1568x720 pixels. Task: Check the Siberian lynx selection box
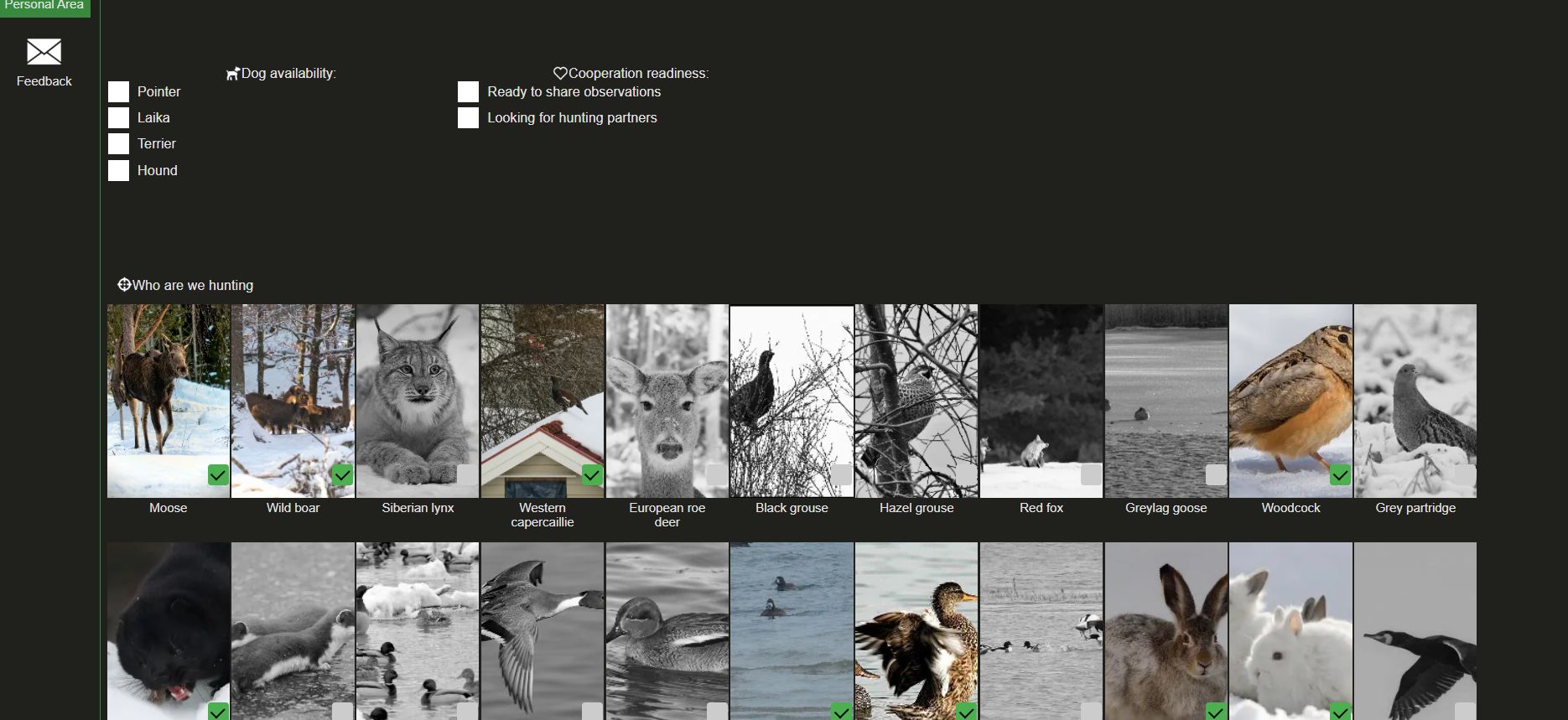467,475
